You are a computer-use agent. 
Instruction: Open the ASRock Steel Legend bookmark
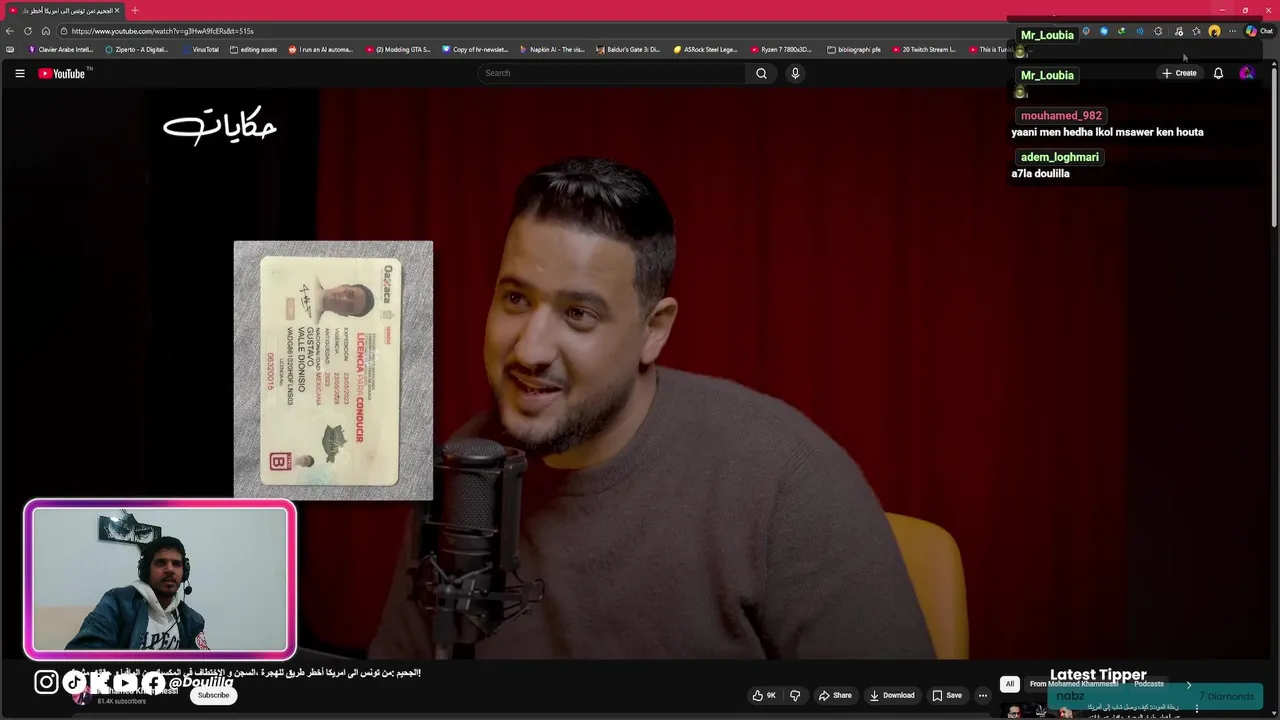[x=705, y=49]
